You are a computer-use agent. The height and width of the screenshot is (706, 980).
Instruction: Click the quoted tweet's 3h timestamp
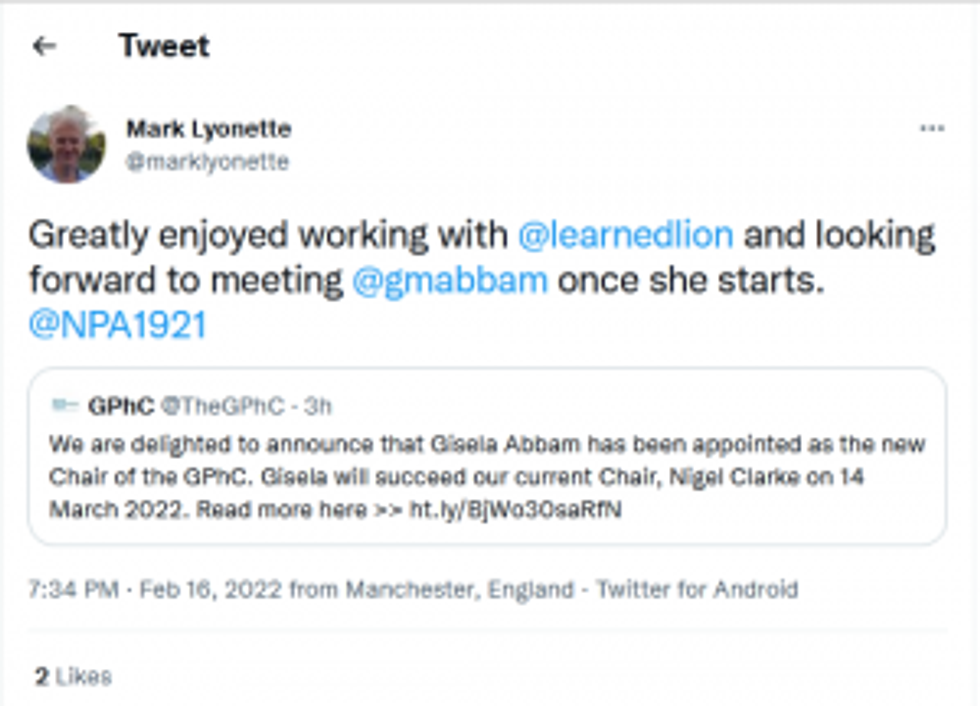click(318, 406)
